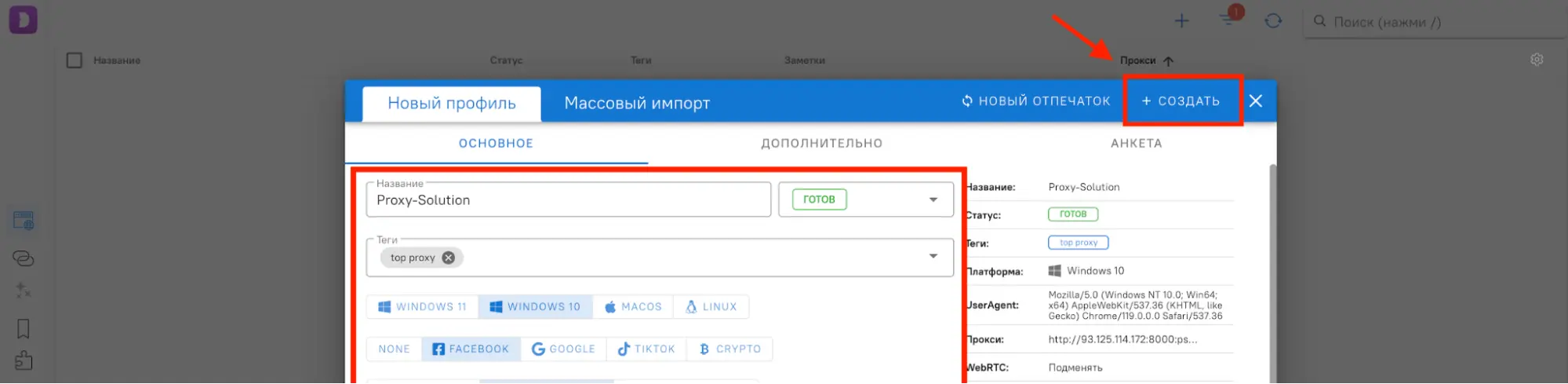Select Google site preset

pos(563,349)
